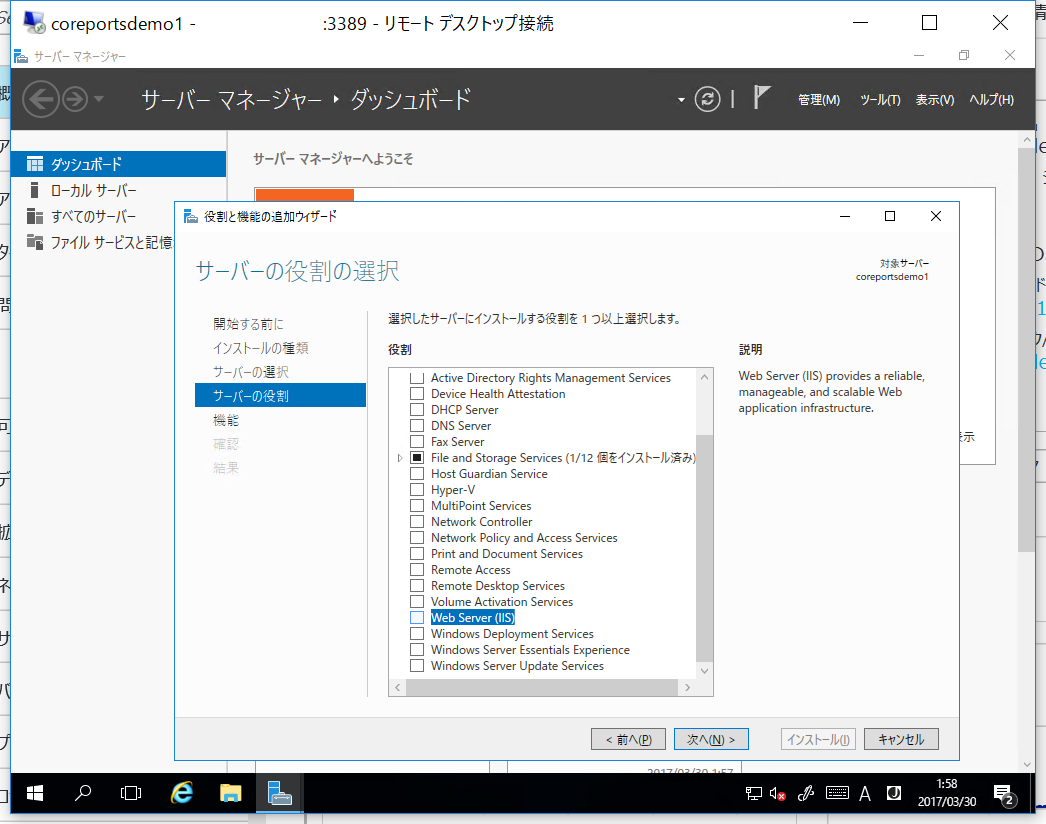This screenshot has width=1046, height=824.
Task: Open taskbar search
Action: [83, 793]
